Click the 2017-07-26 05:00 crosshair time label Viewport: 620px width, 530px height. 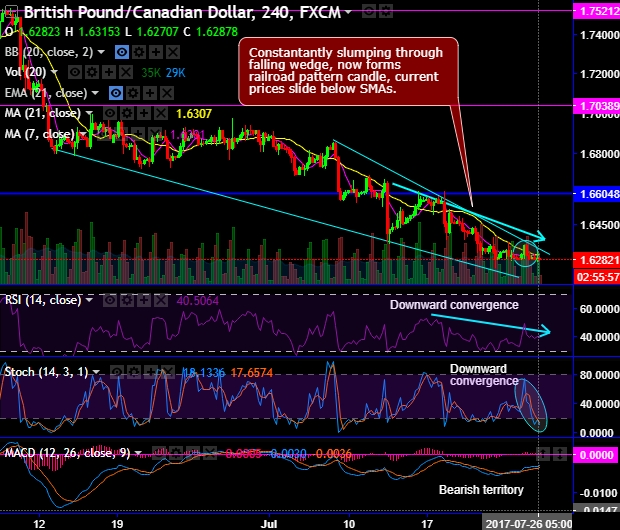pos(527,524)
